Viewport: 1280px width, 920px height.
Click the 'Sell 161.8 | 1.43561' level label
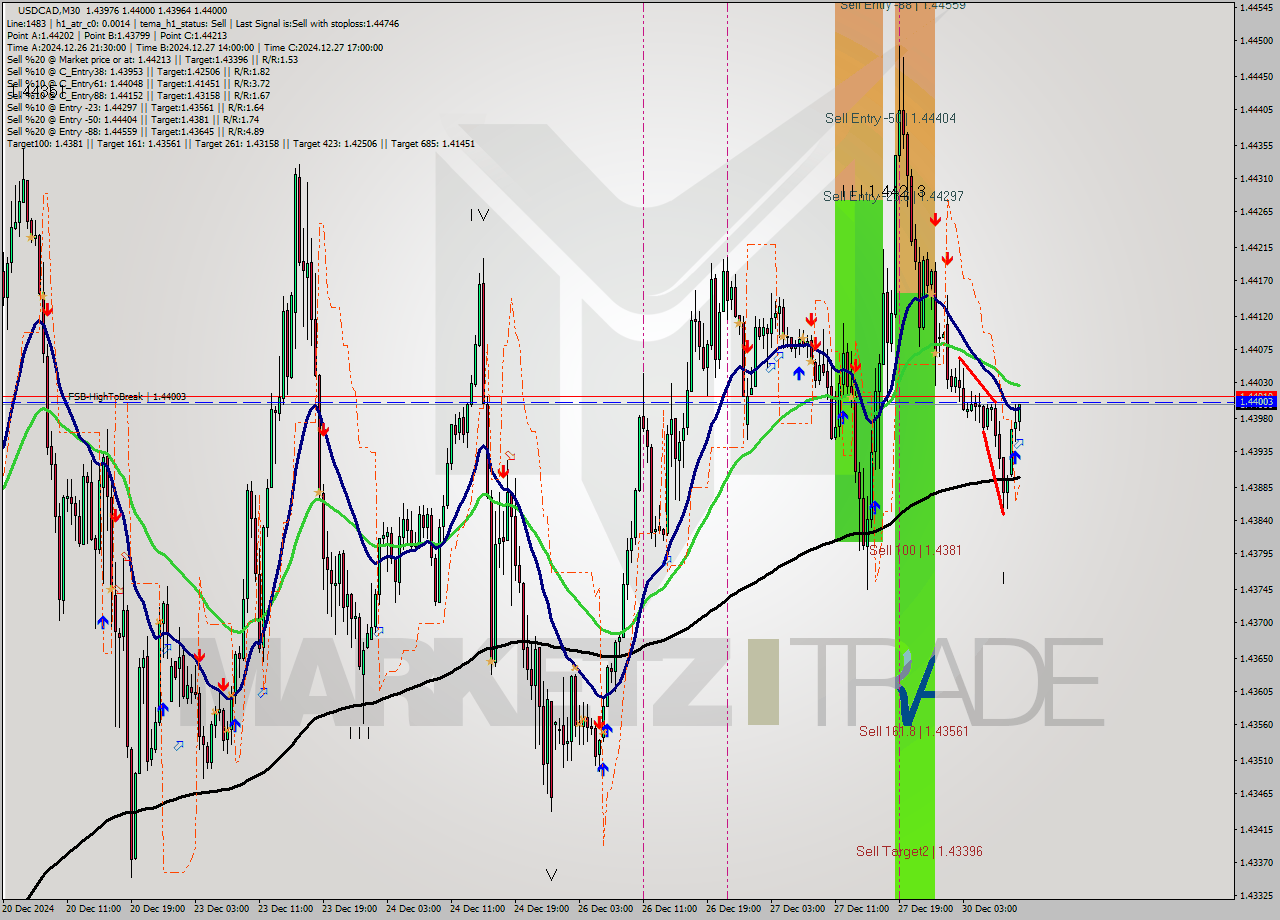coord(915,731)
